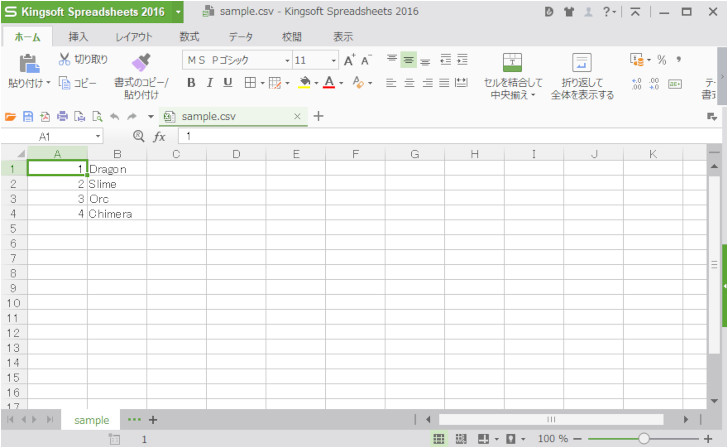This screenshot has width=728, height=448.
Task: Click the Paste clipboard icon
Action: click(x=29, y=64)
